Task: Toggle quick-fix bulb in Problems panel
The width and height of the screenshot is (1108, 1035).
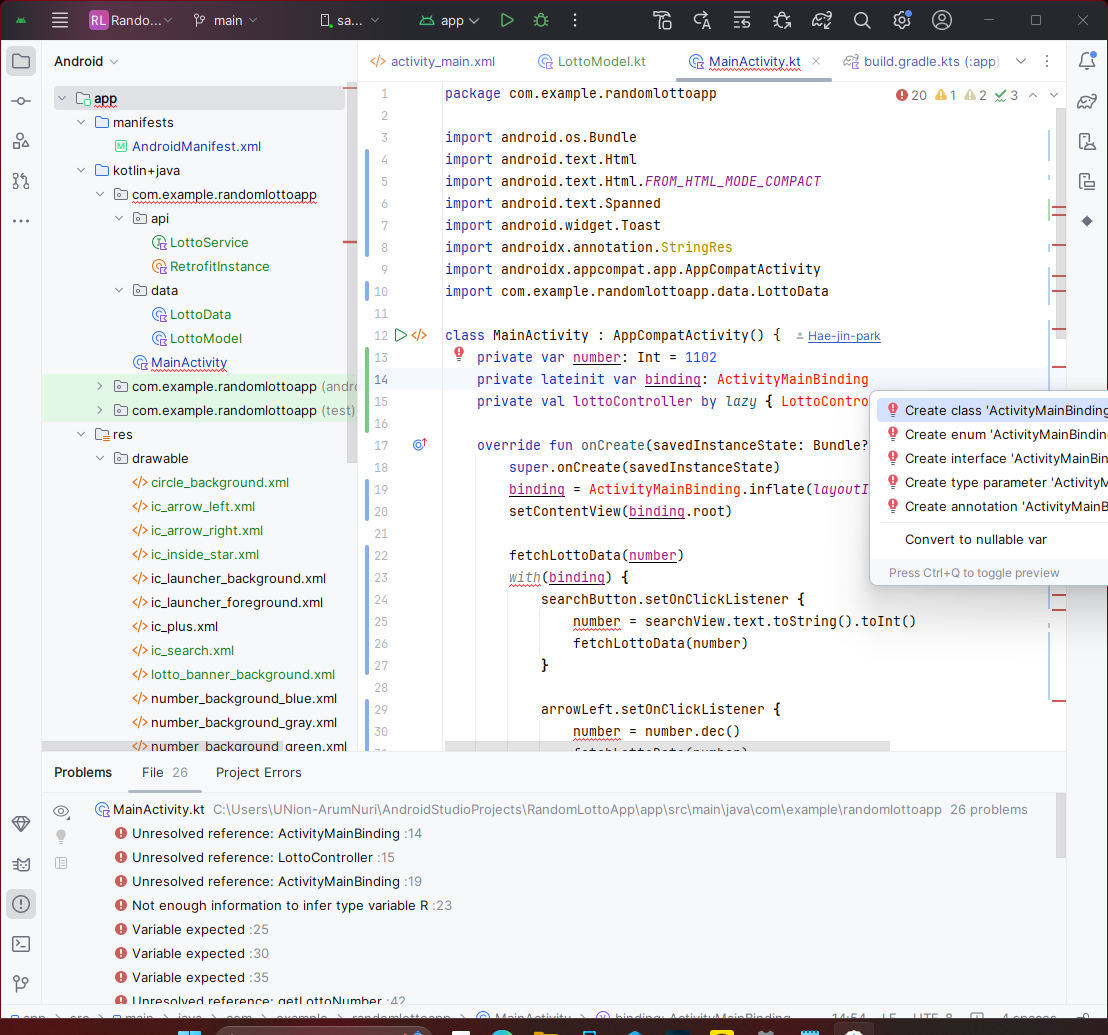Action: pyautogui.click(x=61, y=836)
